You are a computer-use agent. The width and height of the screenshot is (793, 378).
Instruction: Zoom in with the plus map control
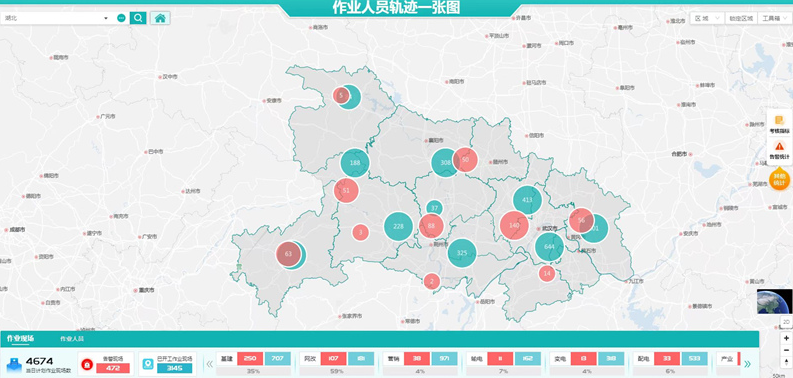click(786, 338)
